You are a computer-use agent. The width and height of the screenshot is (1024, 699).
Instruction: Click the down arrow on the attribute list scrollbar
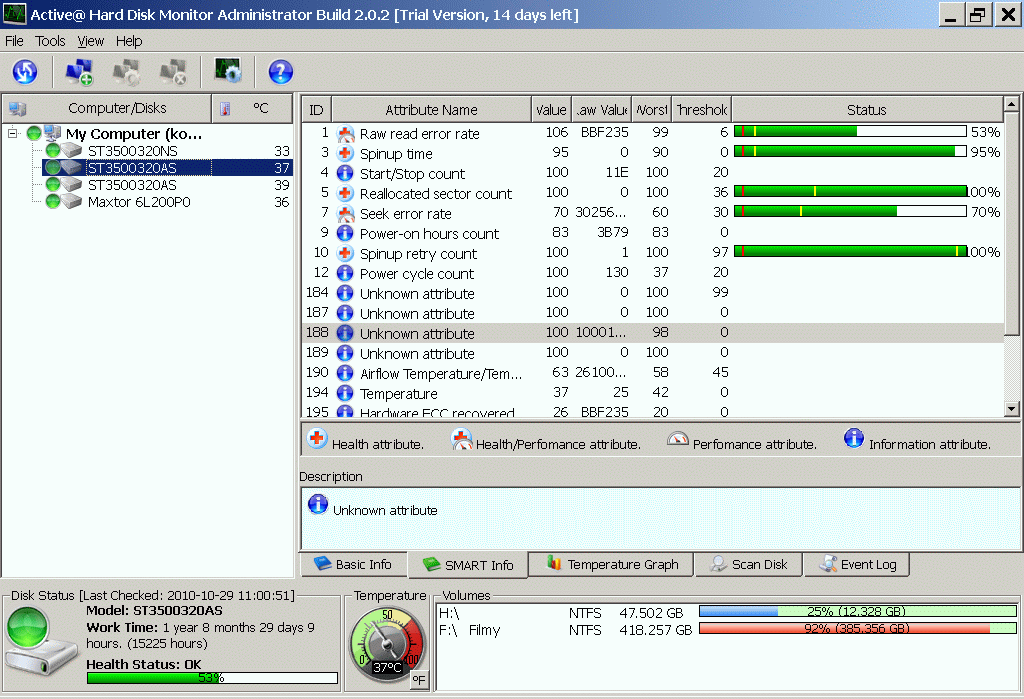pos(1009,407)
